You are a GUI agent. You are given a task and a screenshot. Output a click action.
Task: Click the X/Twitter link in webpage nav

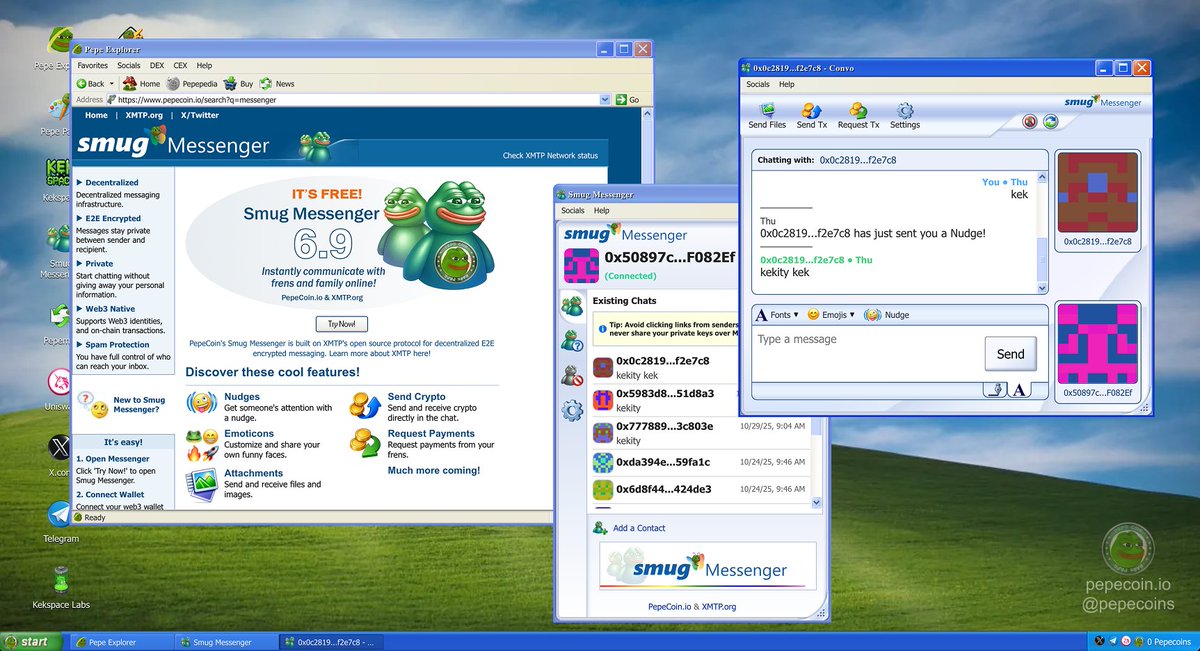[x=199, y=115]
